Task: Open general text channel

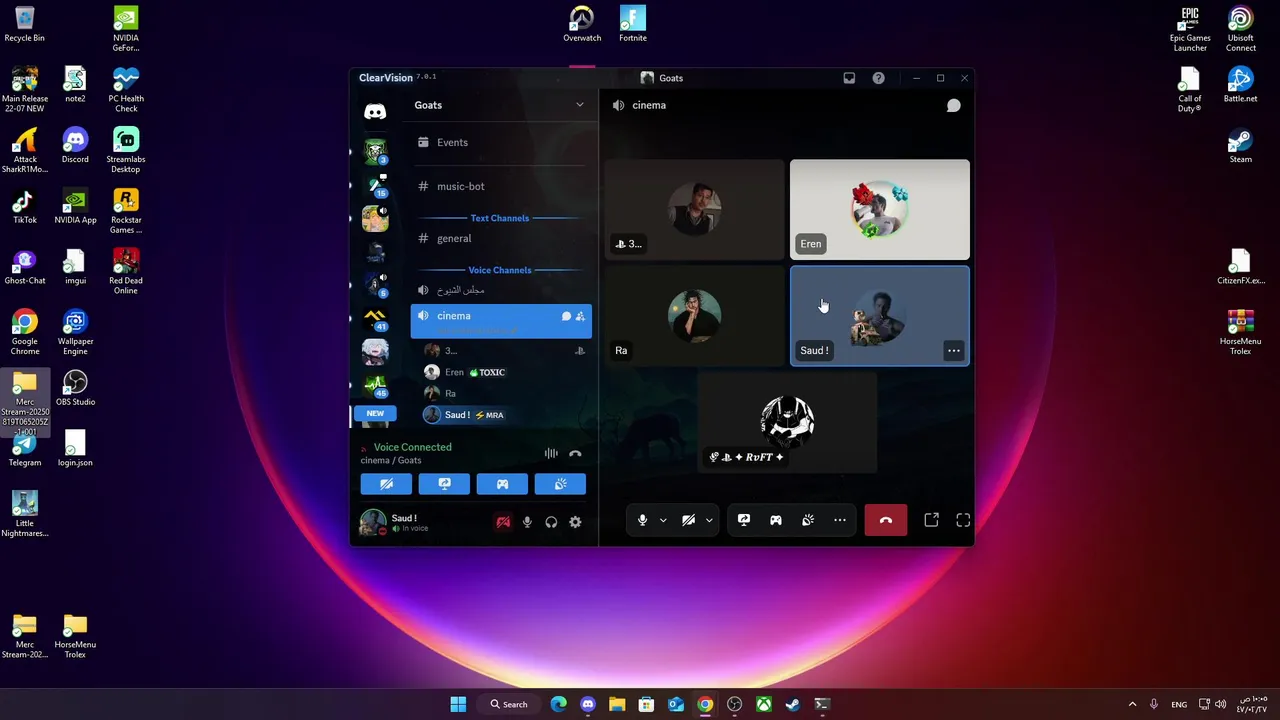Action: point(500,238)
